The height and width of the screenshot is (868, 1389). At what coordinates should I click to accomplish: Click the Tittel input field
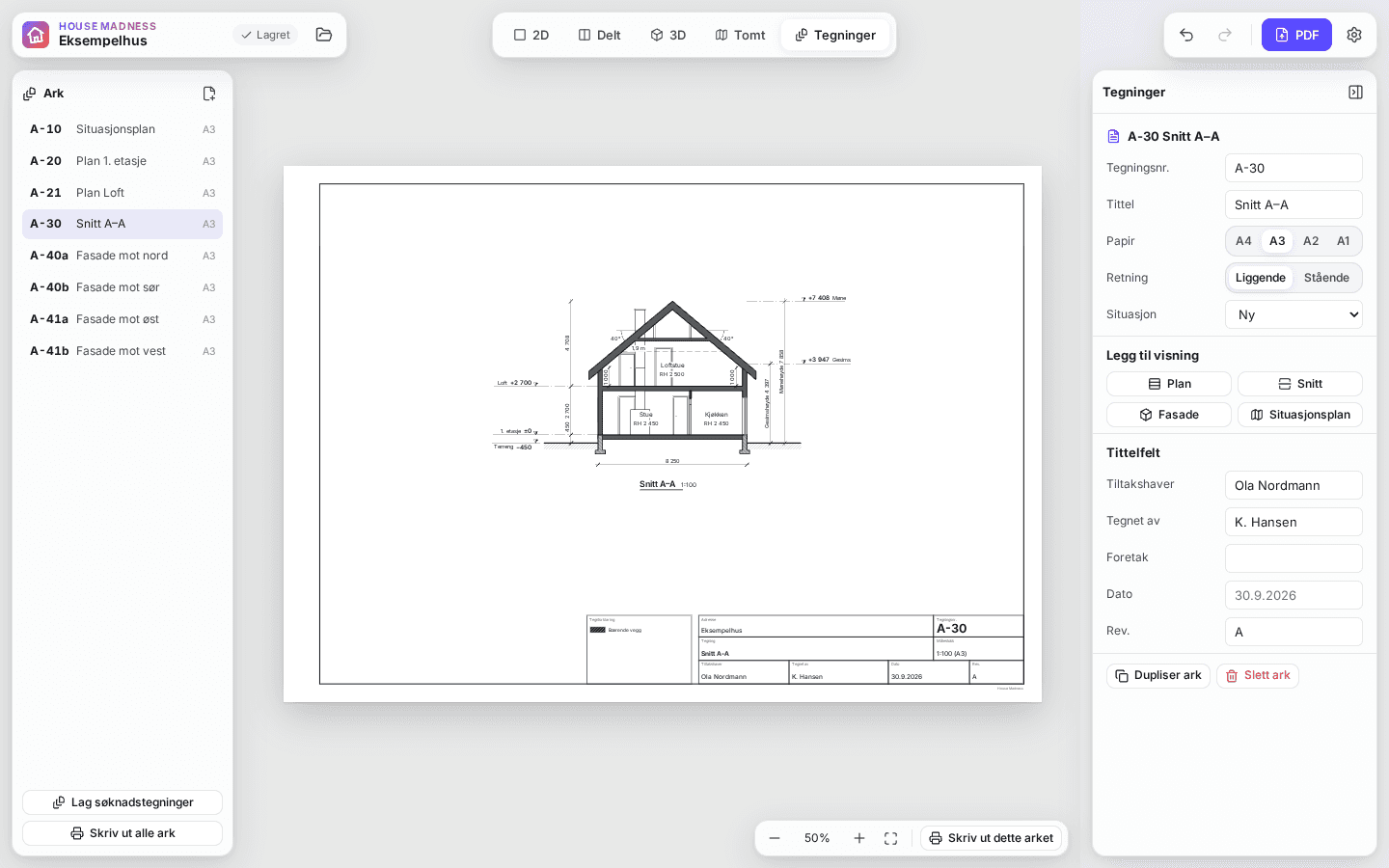click(x=1294, y=204)
